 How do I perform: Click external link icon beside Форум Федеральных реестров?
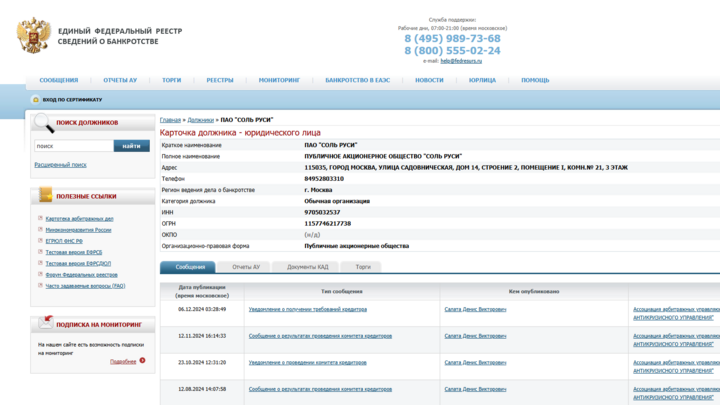(40, 274)
